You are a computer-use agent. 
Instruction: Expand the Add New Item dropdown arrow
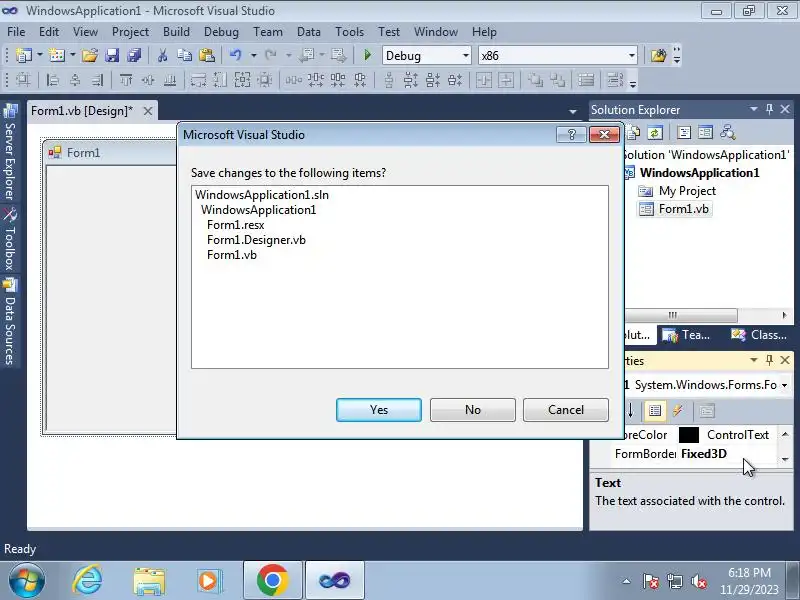(x=72, y=55)
